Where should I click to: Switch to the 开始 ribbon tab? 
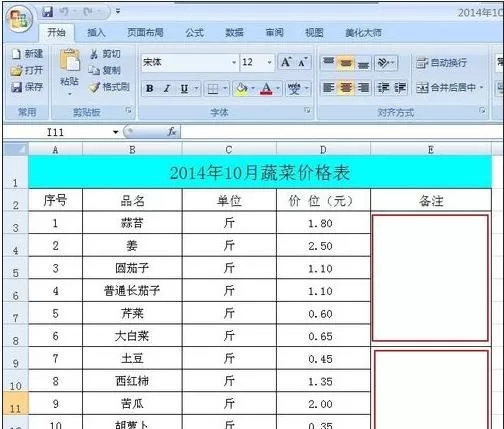[x=56, y=33]
